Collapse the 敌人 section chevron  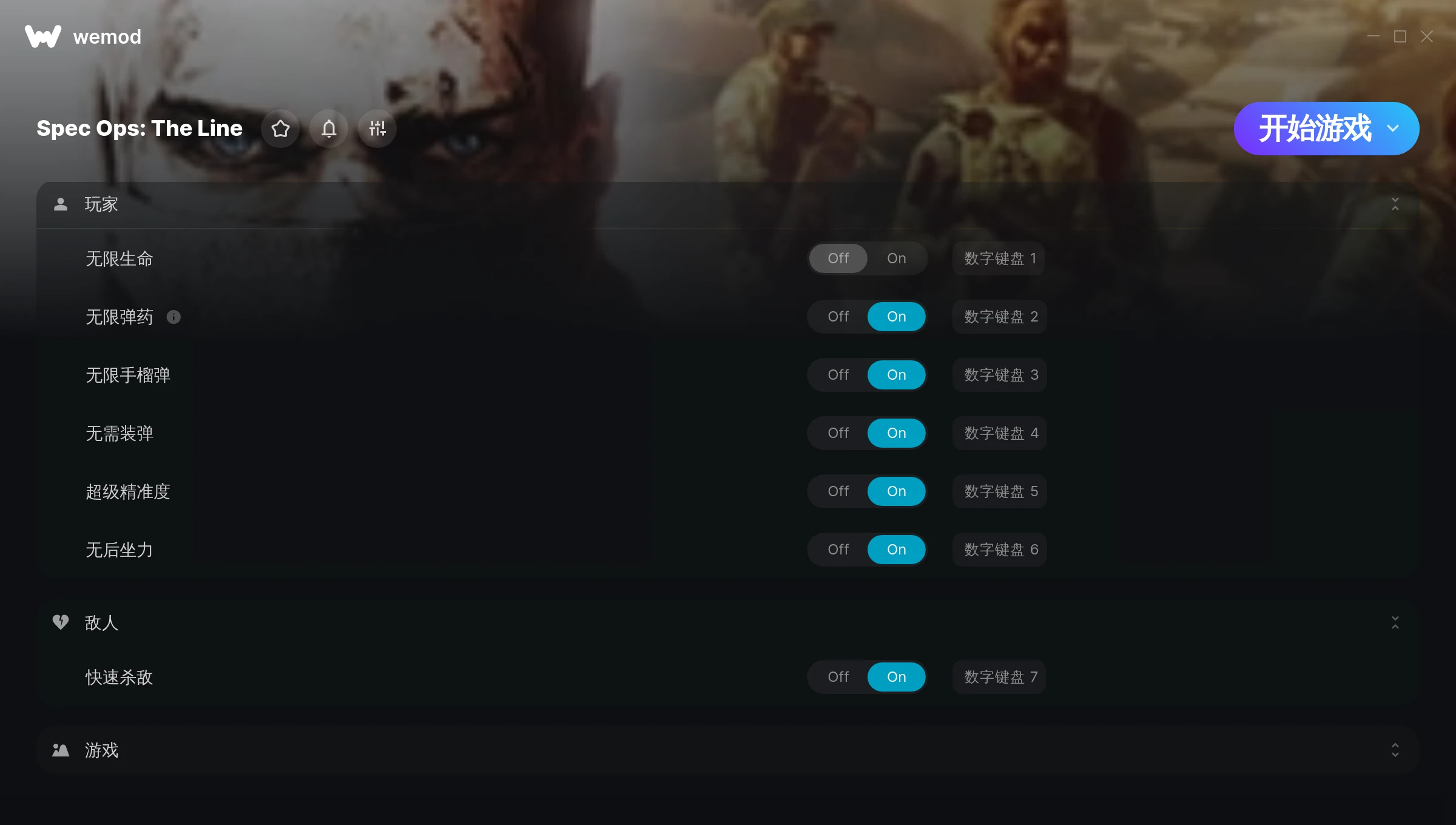pos(1395,622)
